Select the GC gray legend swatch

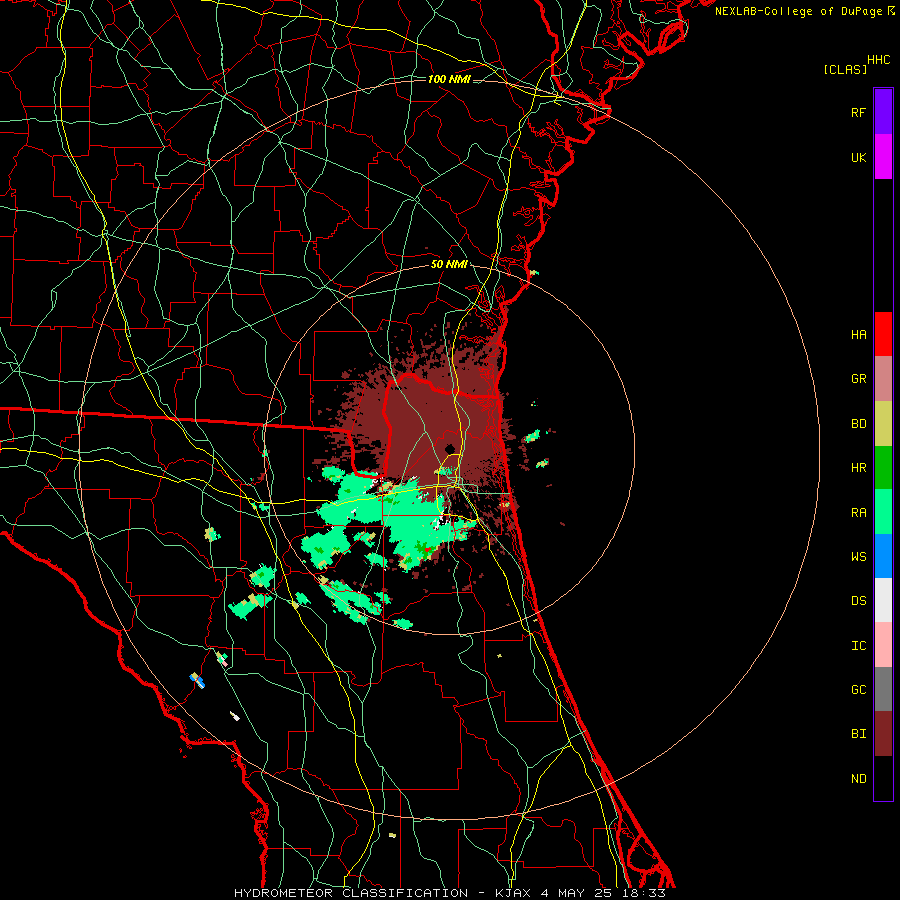point(883,689)
